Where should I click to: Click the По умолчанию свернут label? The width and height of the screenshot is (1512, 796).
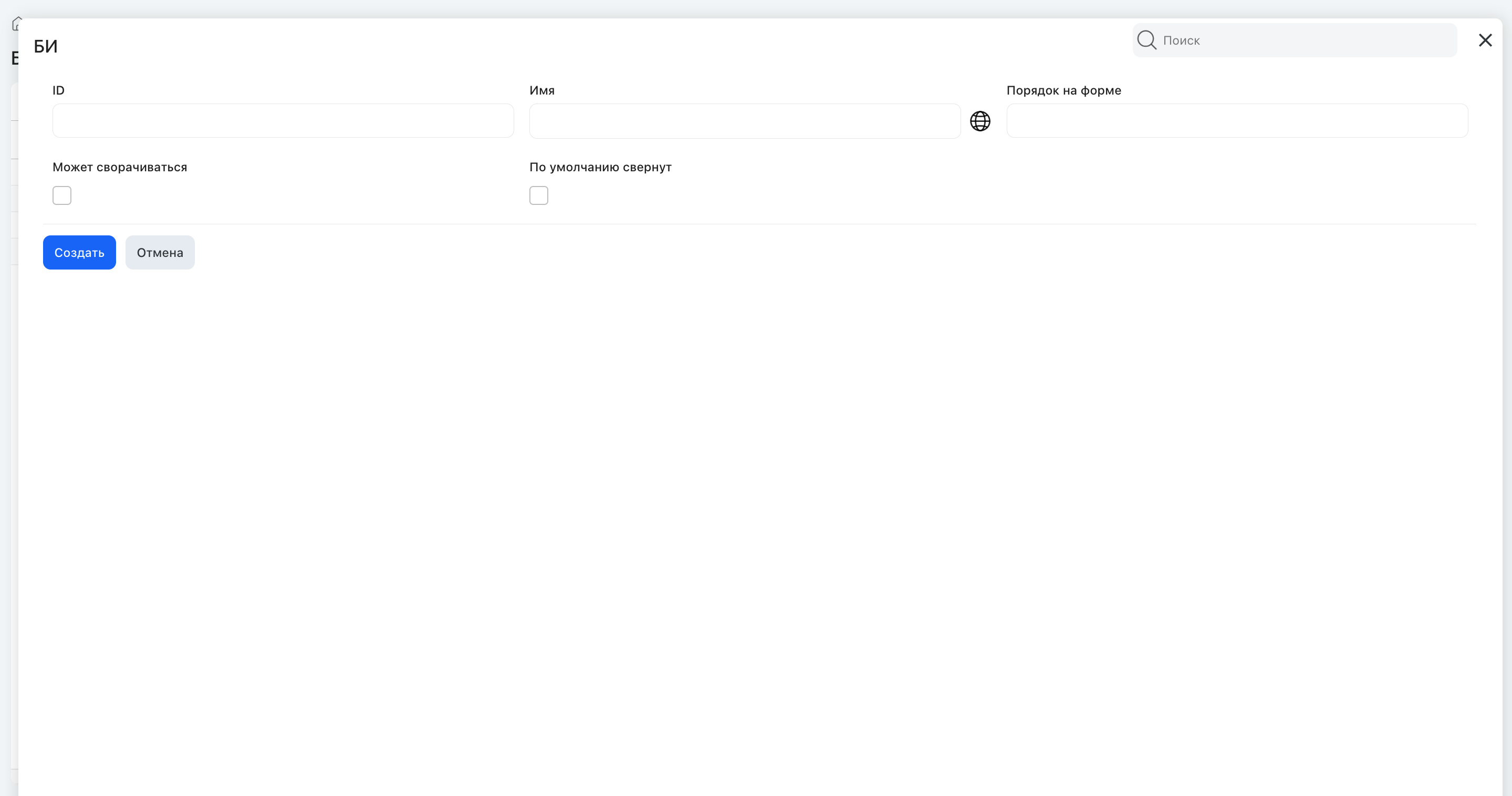tap(600, 167)
